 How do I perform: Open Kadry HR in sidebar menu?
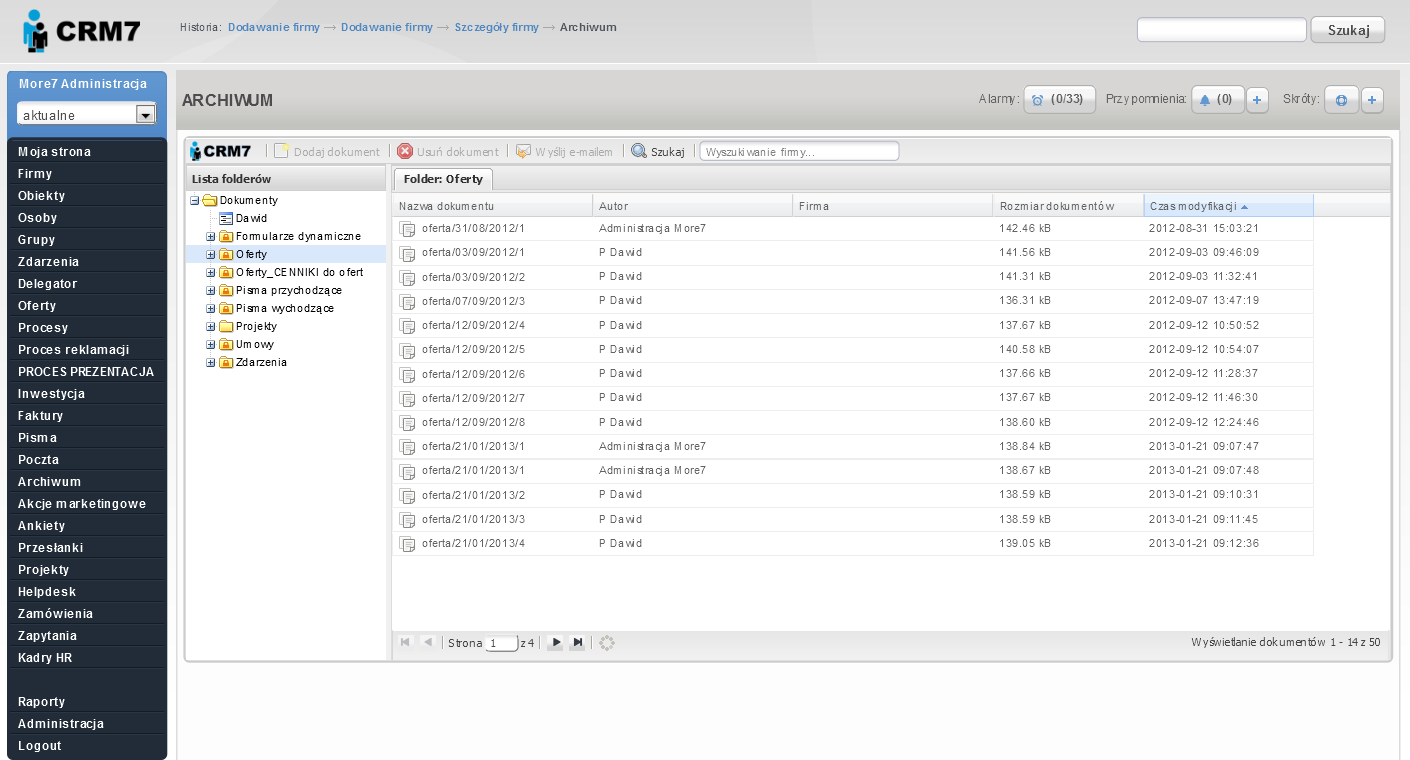tap(87, 658)
